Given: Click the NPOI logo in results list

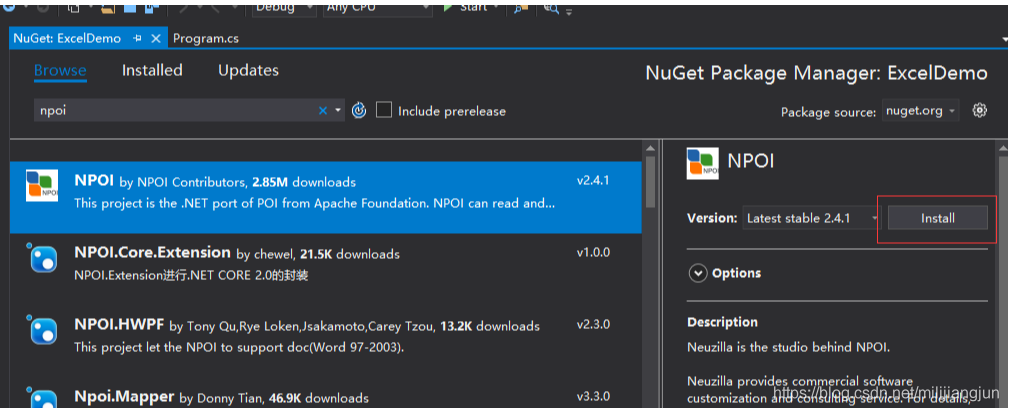Looking at the screenshot, I should point(42,185).
